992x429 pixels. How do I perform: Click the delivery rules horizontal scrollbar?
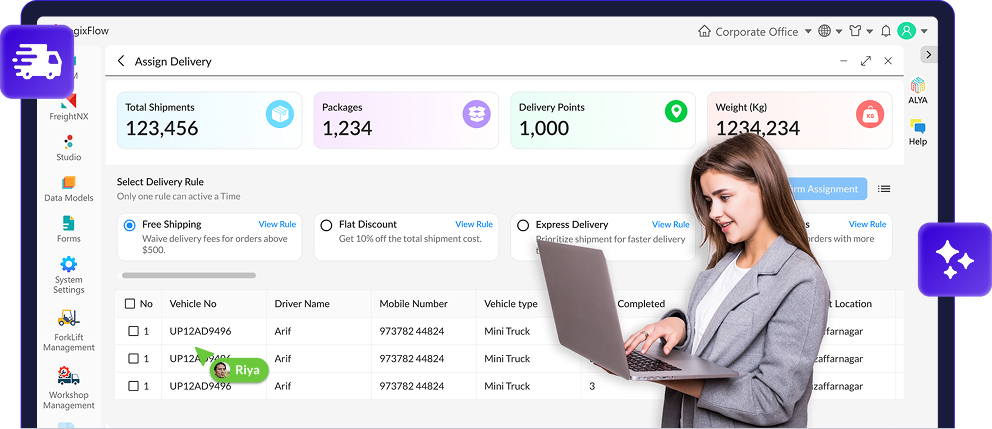coord(188,275)
